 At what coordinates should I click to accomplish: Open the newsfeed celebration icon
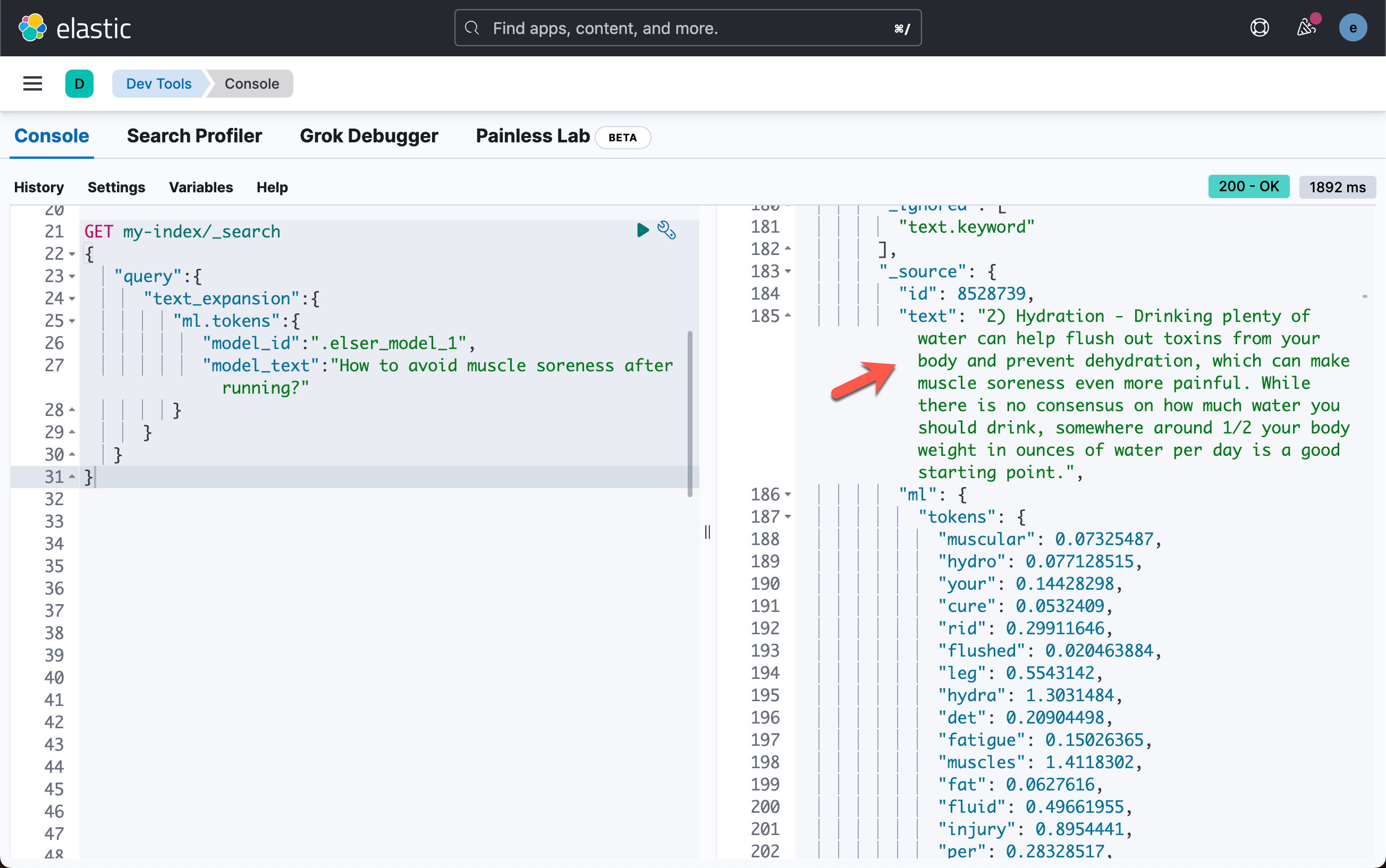1306,28
